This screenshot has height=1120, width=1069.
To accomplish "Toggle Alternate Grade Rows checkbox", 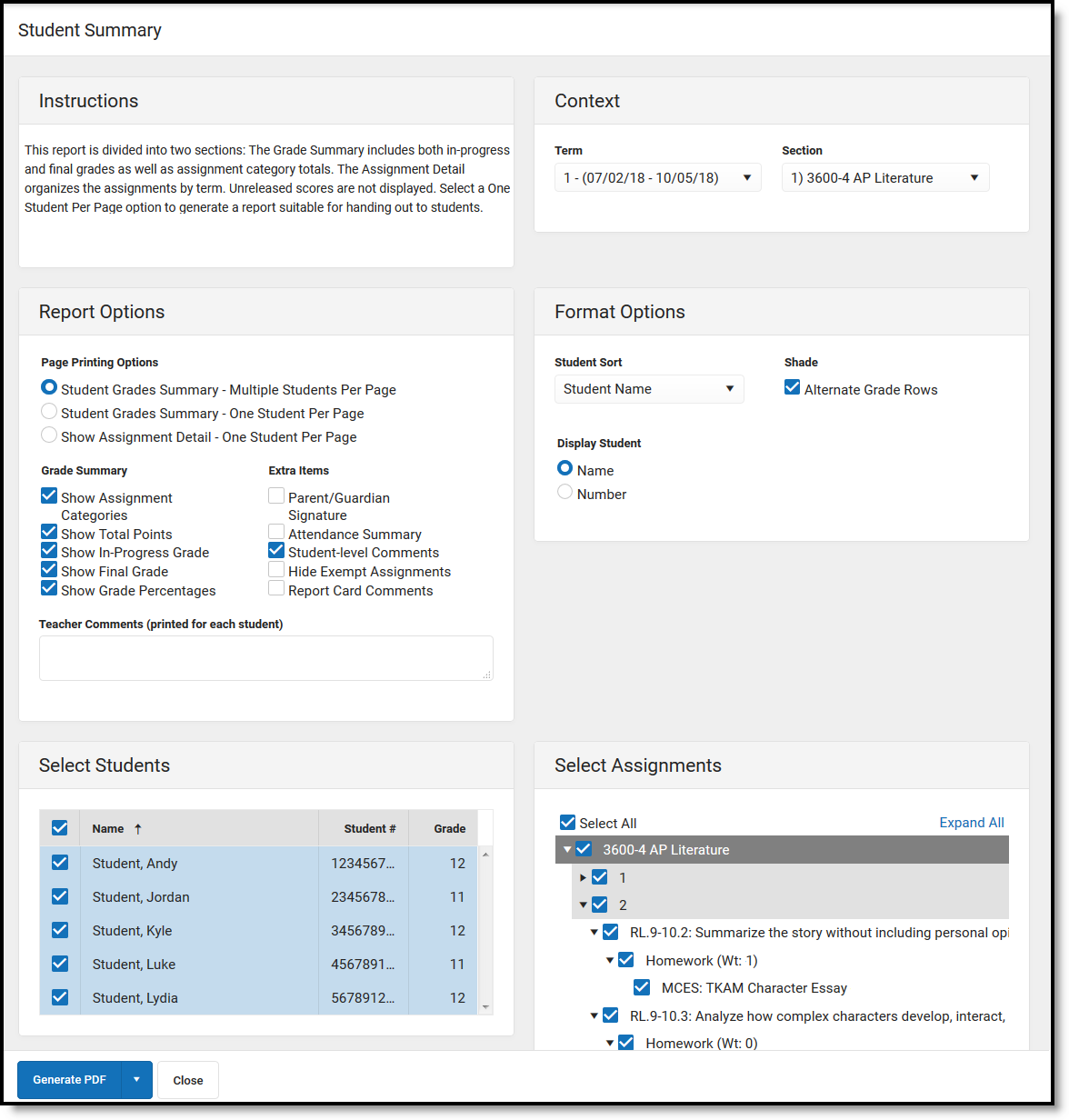I will click(x=793, y=388).
